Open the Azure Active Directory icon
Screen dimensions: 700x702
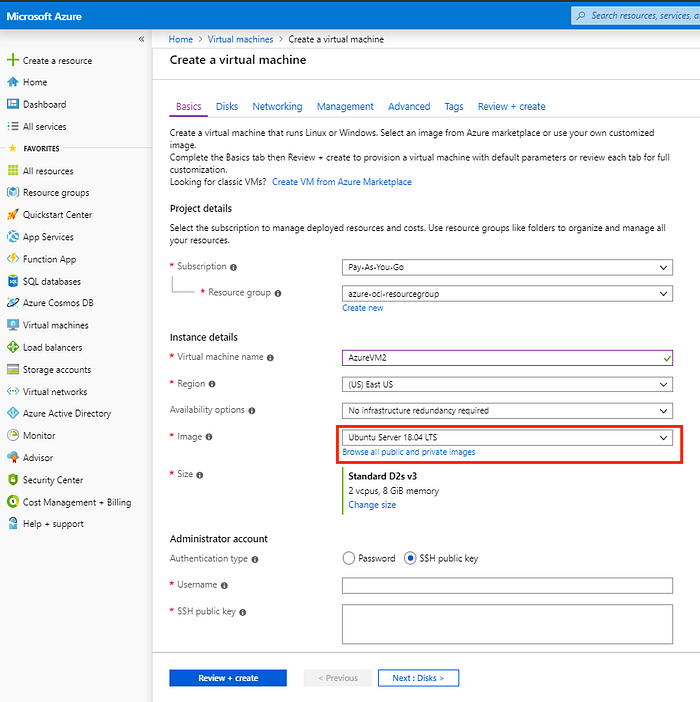tap(13, 413)
